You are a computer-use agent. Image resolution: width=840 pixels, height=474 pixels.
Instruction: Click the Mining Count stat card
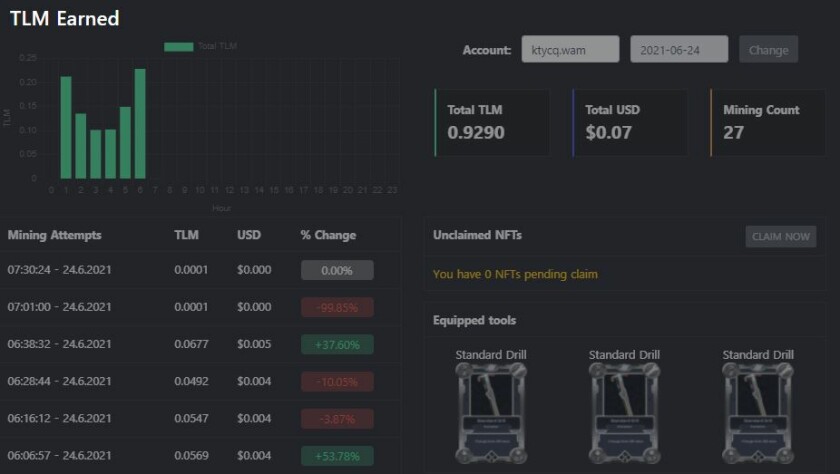click(x=768, y=122)
